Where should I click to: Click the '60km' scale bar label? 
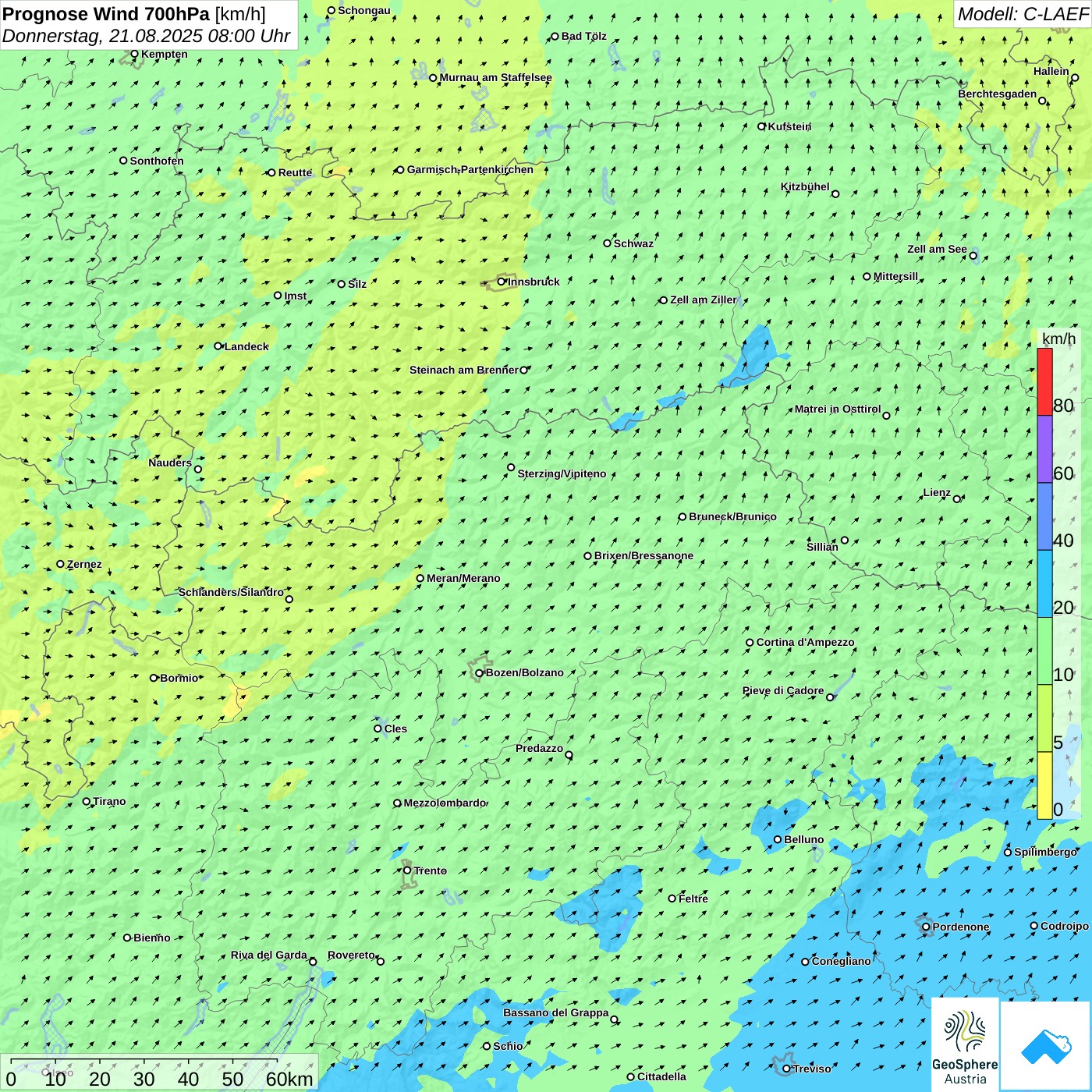(289, 1079)
